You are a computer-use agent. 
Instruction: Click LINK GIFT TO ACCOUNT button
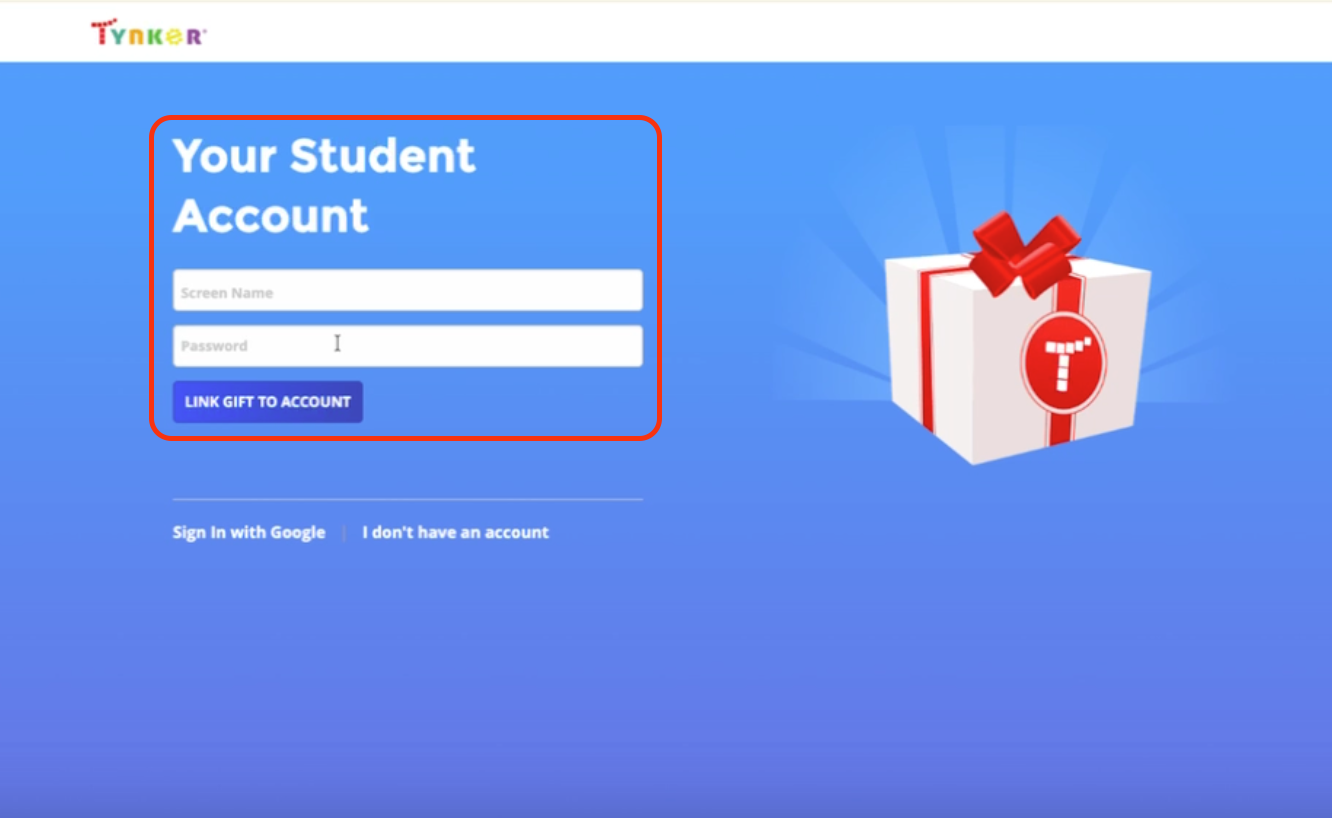[268, 402]
